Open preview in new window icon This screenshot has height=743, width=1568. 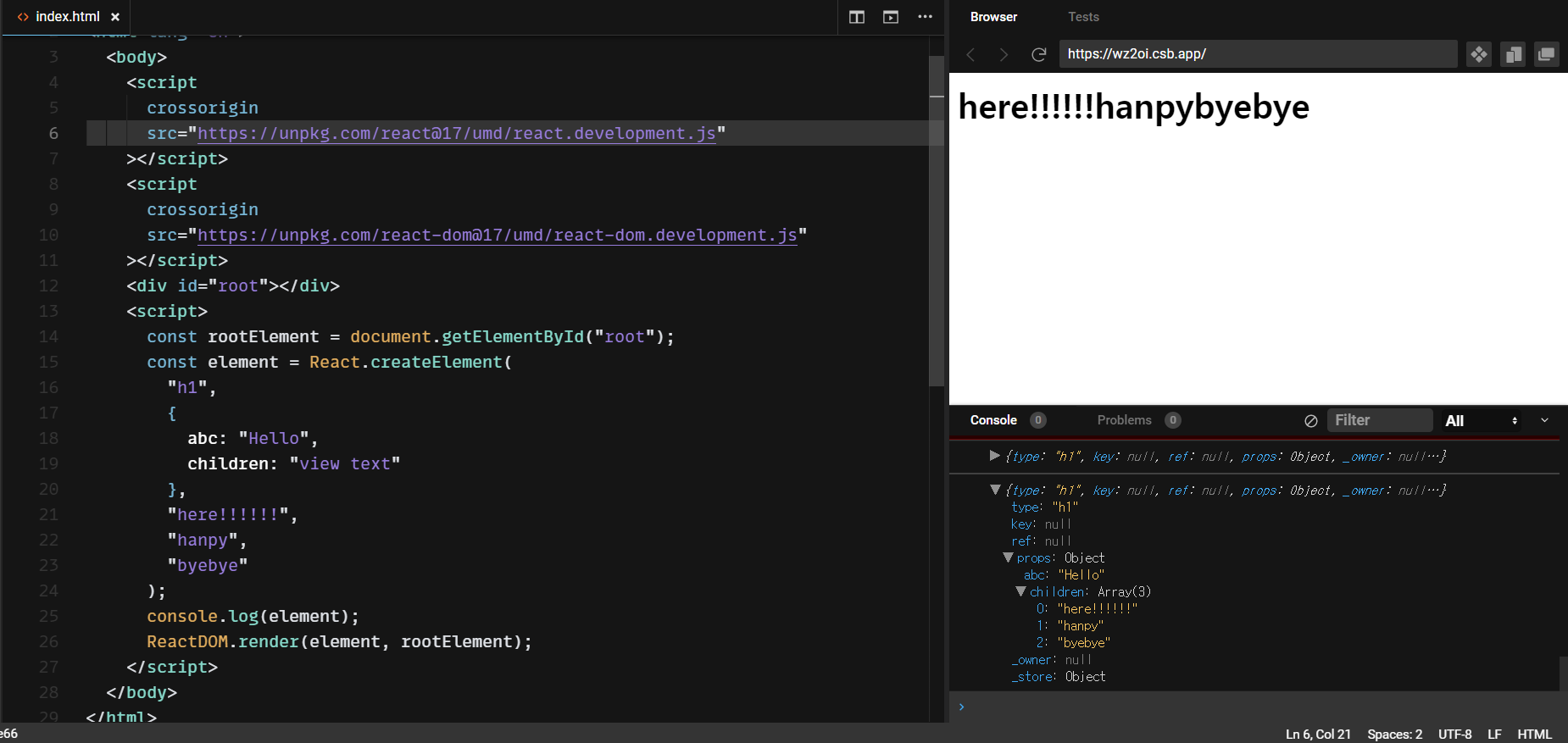1547,54
